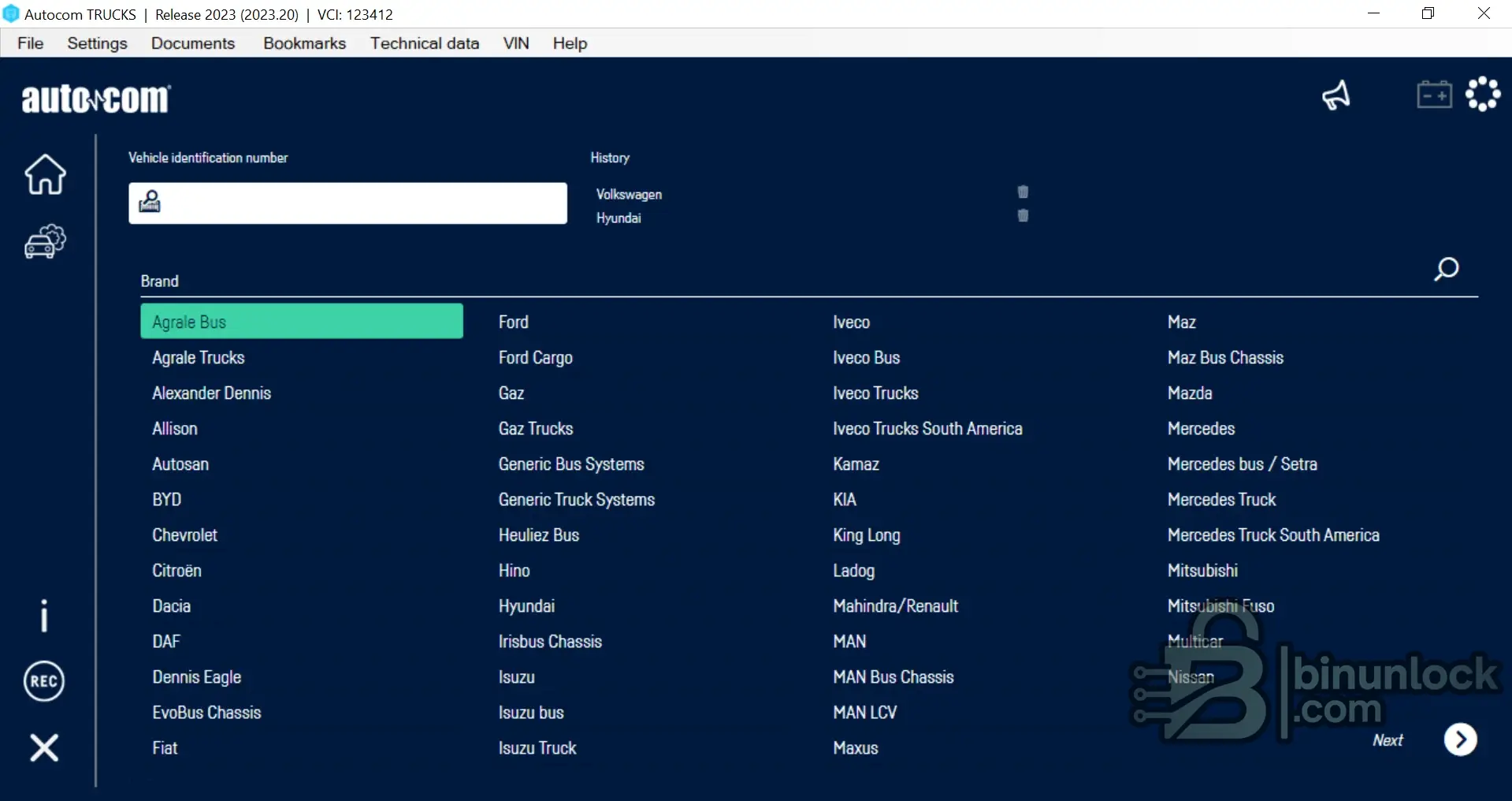Click the information icon in sidebar

click(x=44, y=615)
